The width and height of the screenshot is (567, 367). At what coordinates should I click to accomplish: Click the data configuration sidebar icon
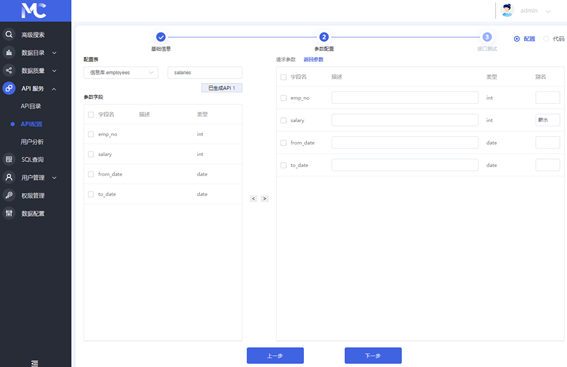coord(9,213)
